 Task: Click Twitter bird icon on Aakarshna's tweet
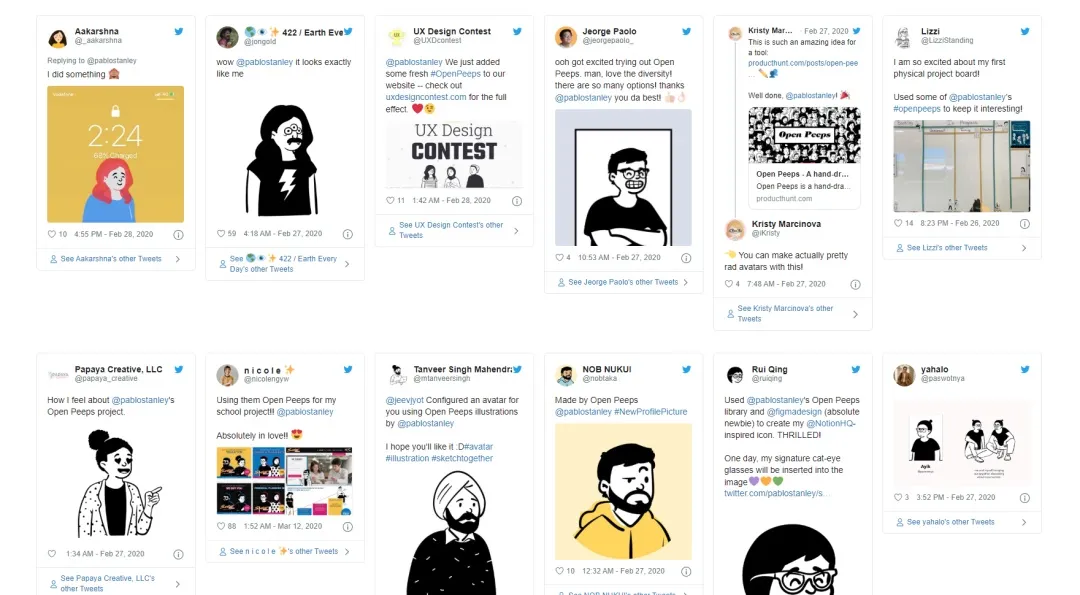(x=178, y=32)
